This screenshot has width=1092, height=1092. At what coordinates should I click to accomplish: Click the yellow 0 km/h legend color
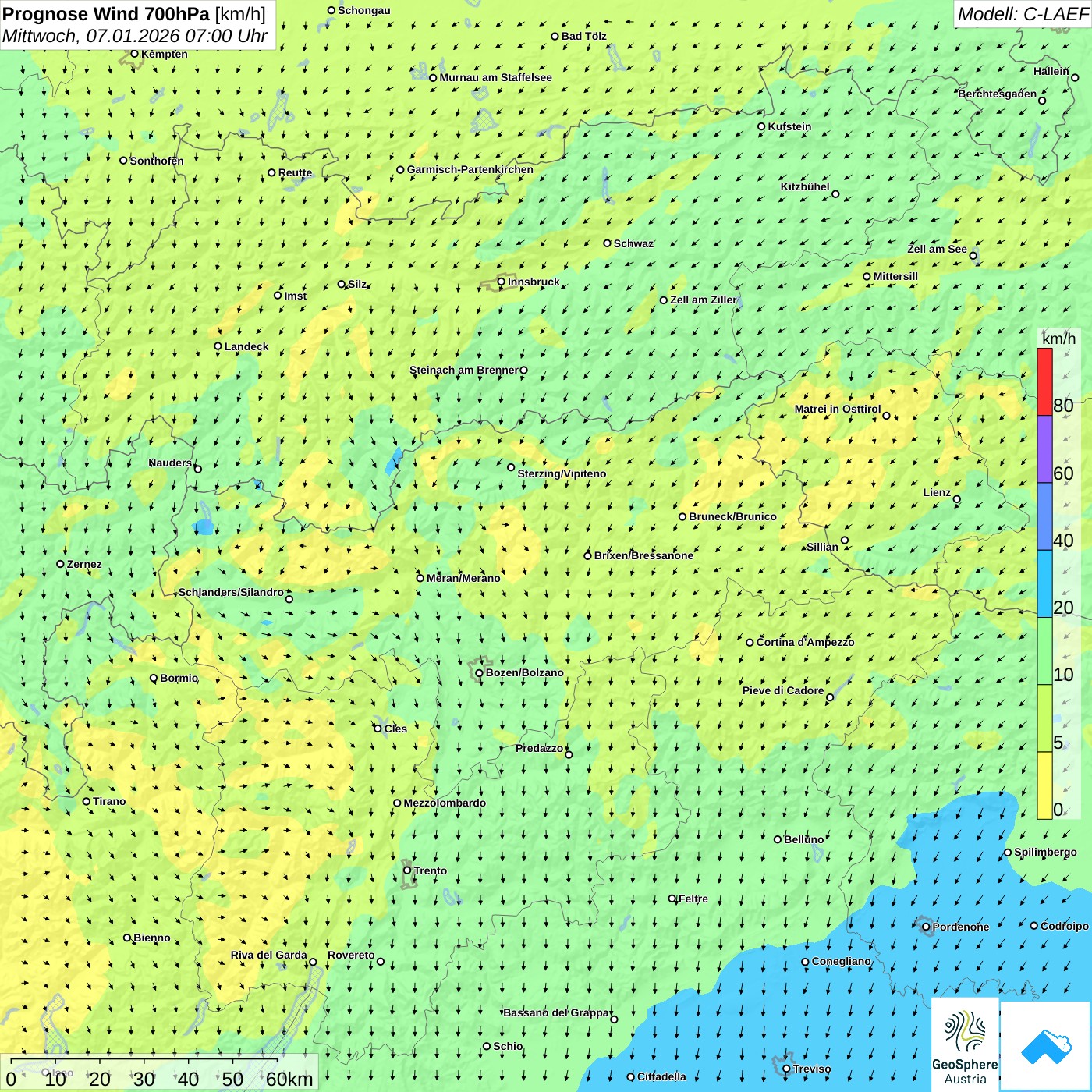pyautogui.click(x=1044, y=785)
